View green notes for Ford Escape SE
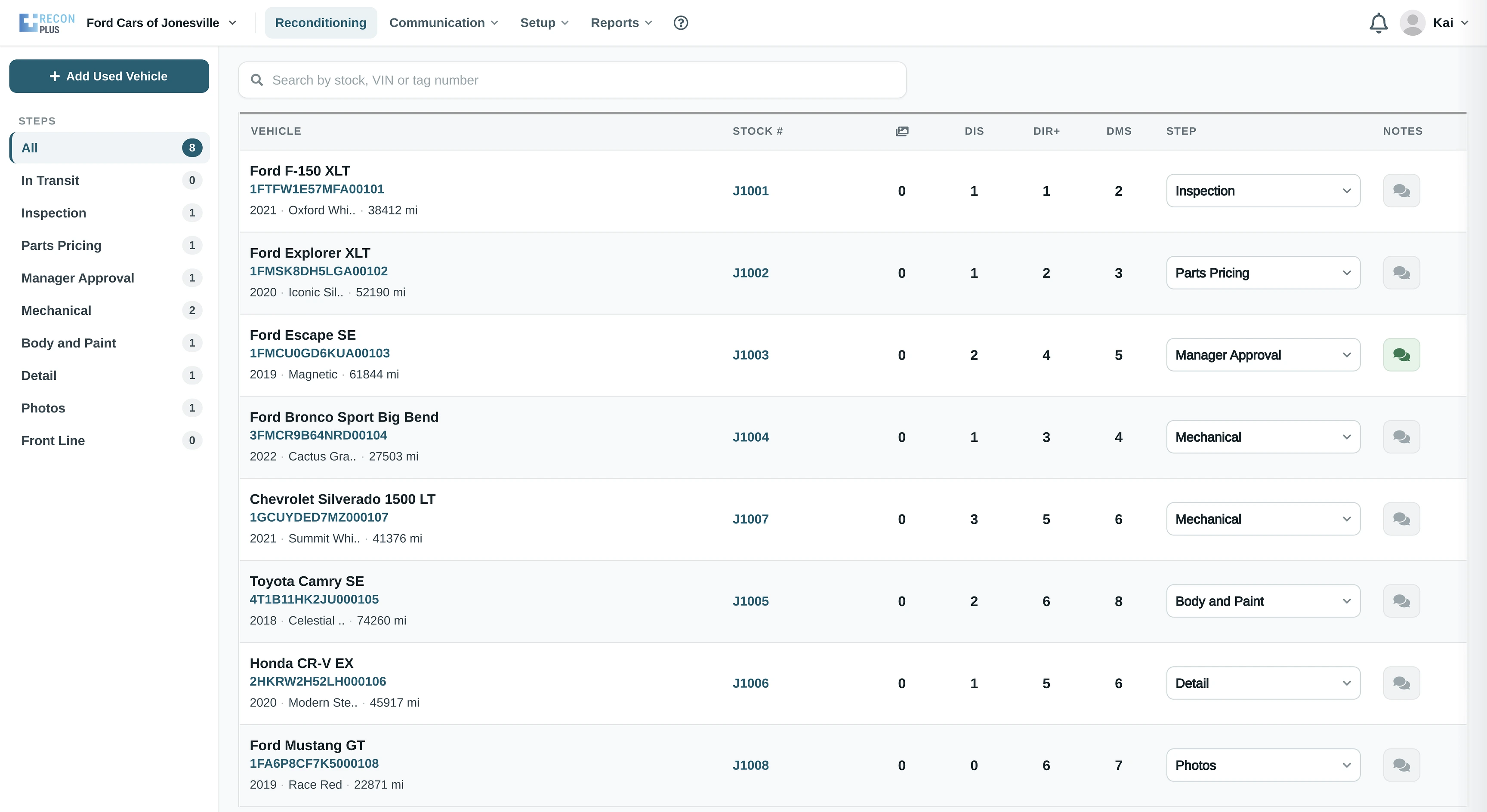The image size is (1487, 812). 1401,354
